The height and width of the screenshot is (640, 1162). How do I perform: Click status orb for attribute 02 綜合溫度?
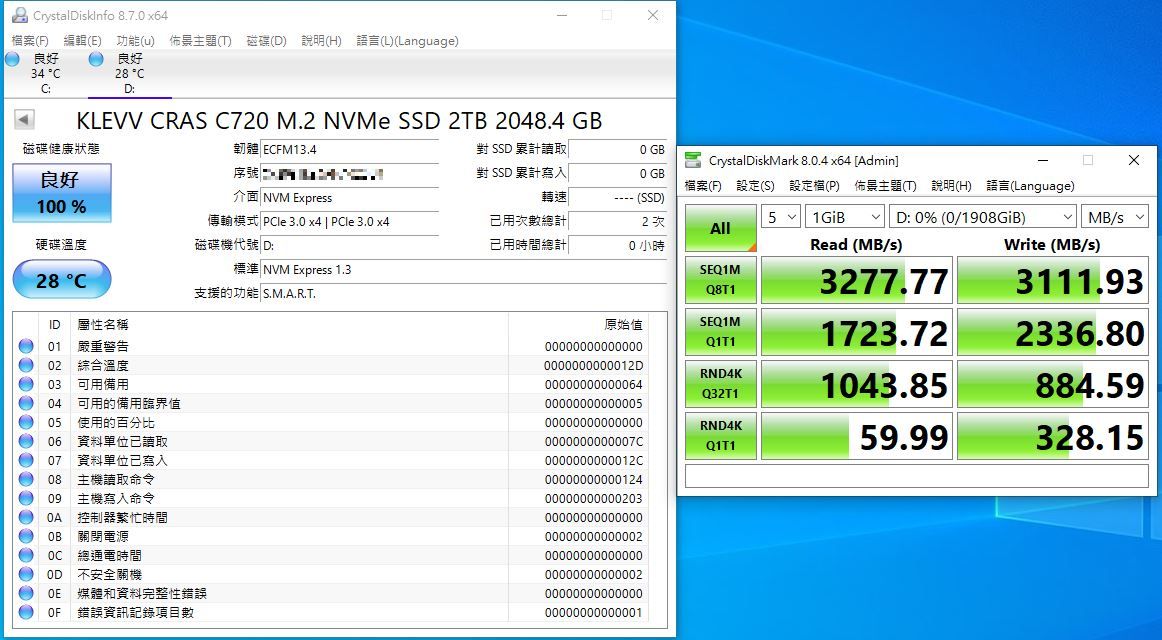point(26,365)
